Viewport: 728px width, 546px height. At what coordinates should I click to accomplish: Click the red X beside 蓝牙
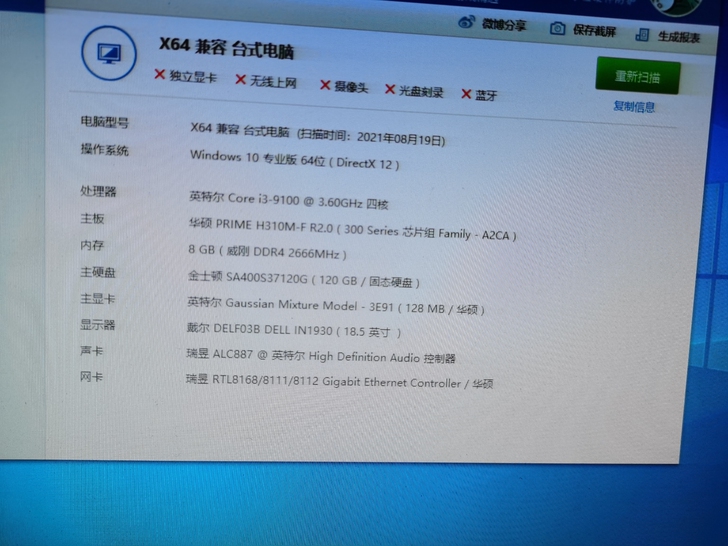467,94
